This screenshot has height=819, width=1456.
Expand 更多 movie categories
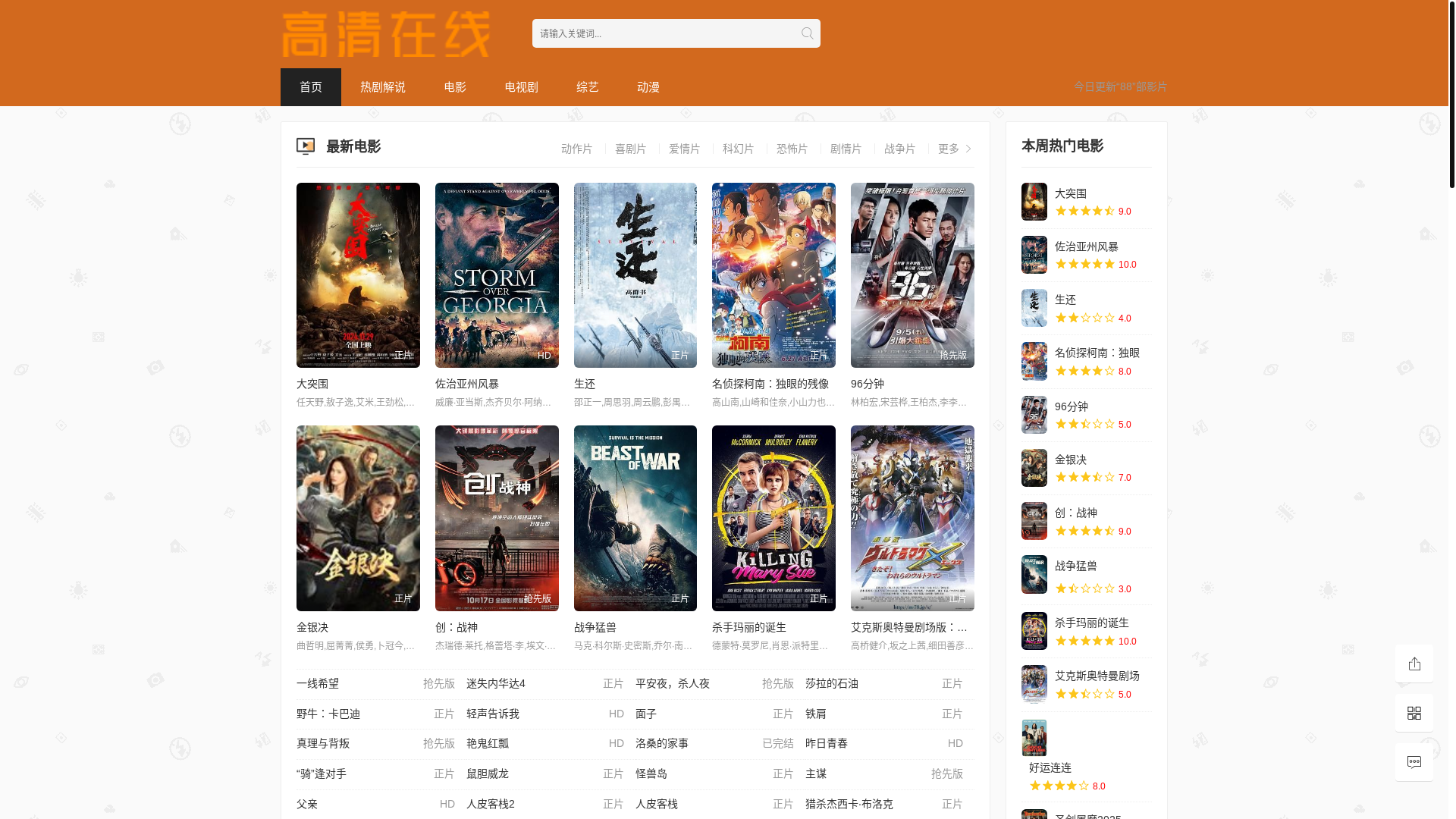955,149
